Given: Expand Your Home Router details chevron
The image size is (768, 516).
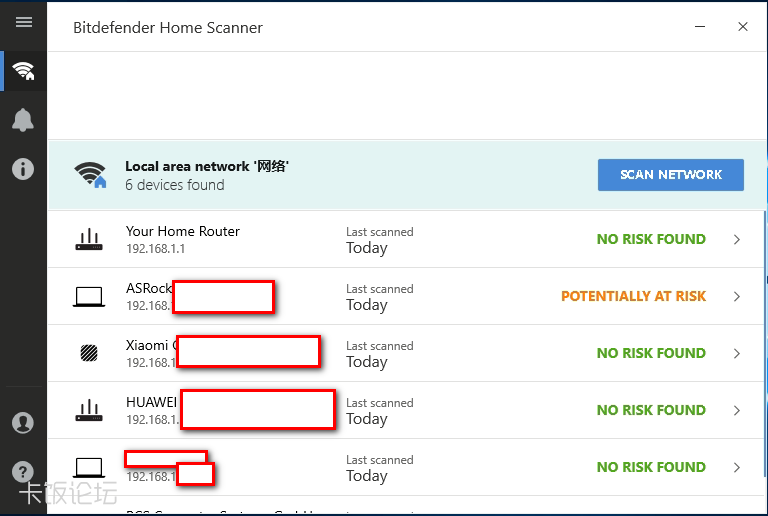Looking at the screenshot, I should (x=737, y=239).
